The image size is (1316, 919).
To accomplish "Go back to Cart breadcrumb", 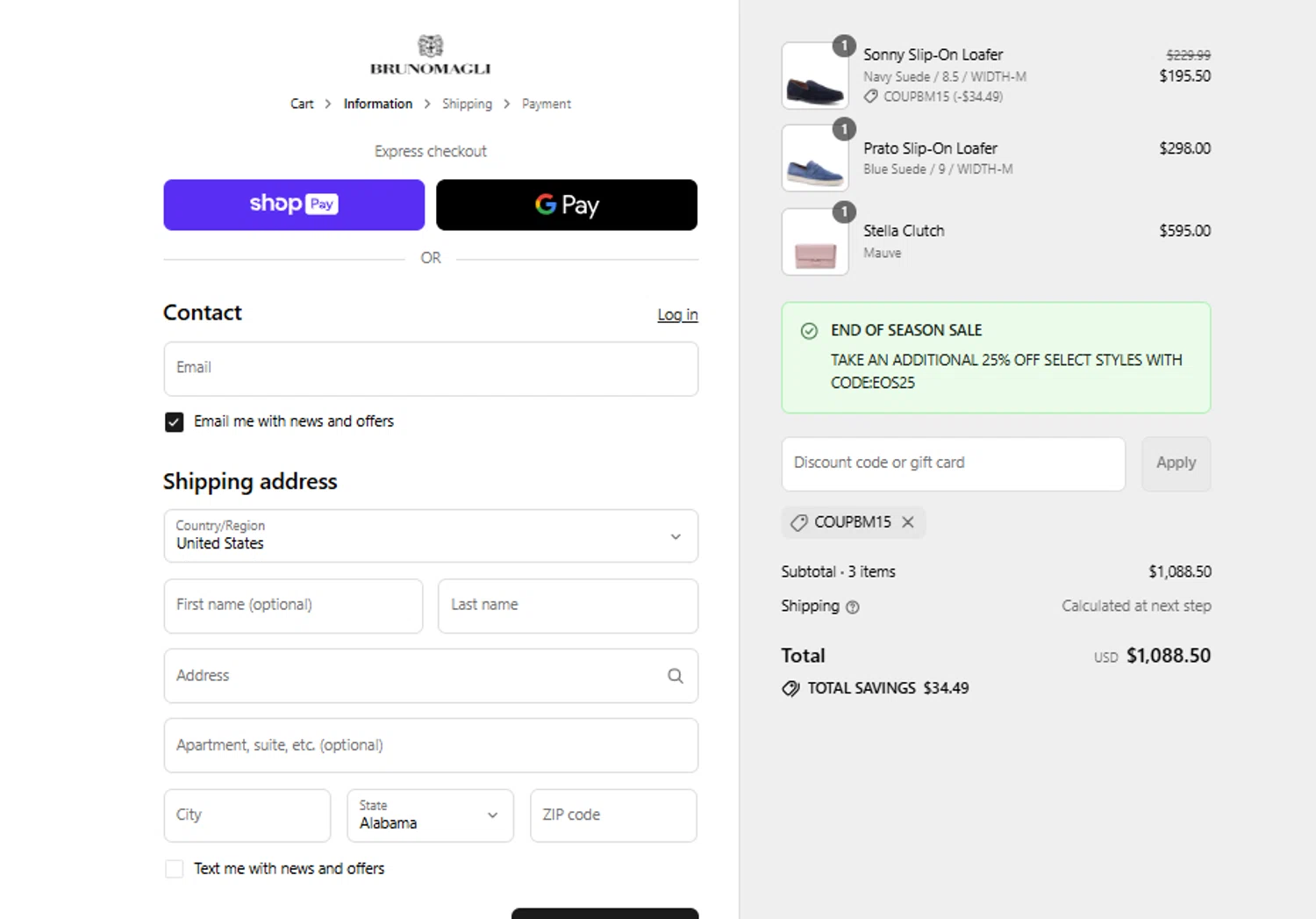I will 302,104.
